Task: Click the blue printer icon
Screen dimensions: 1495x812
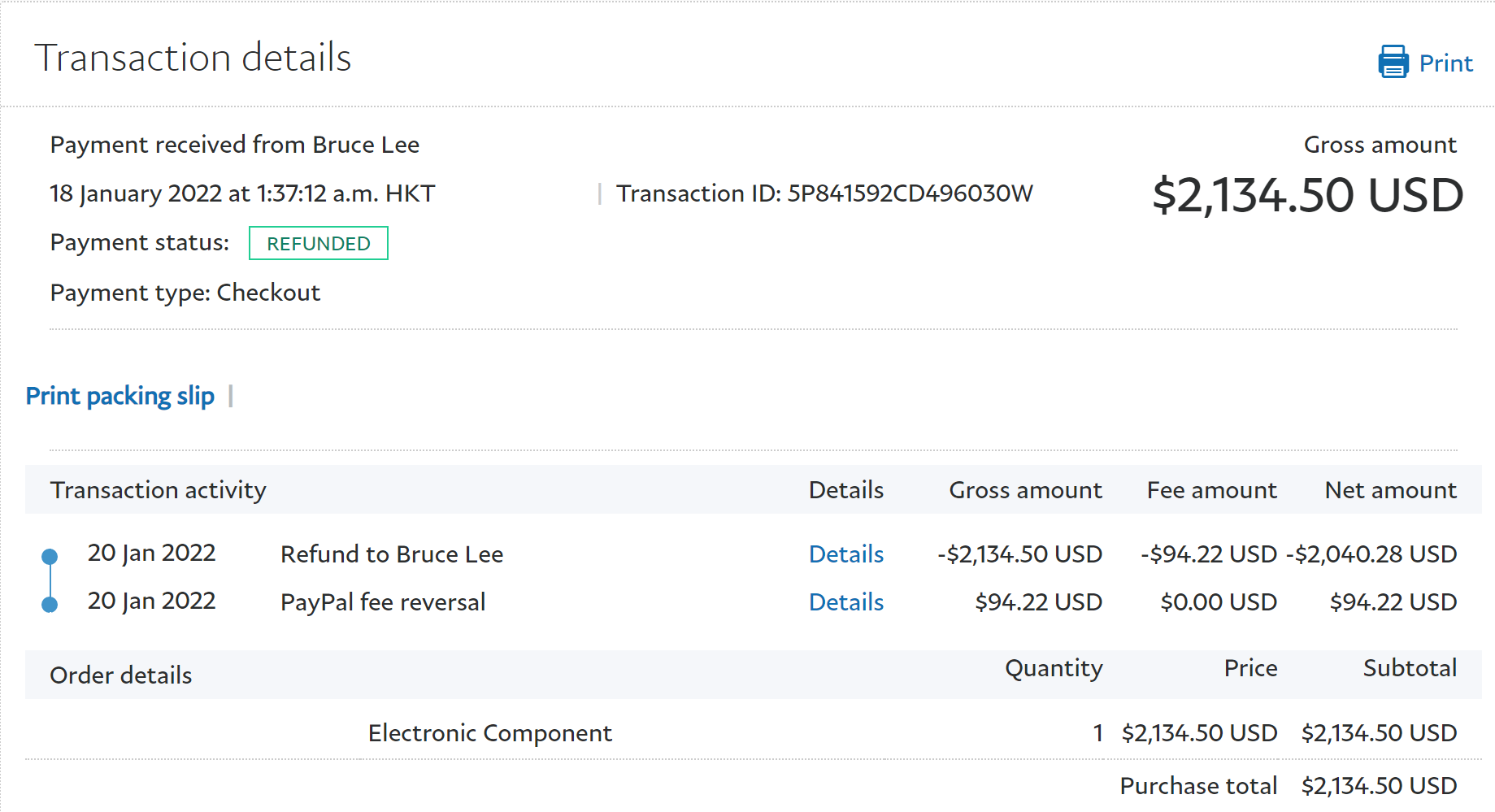Action: point(1393,62)
